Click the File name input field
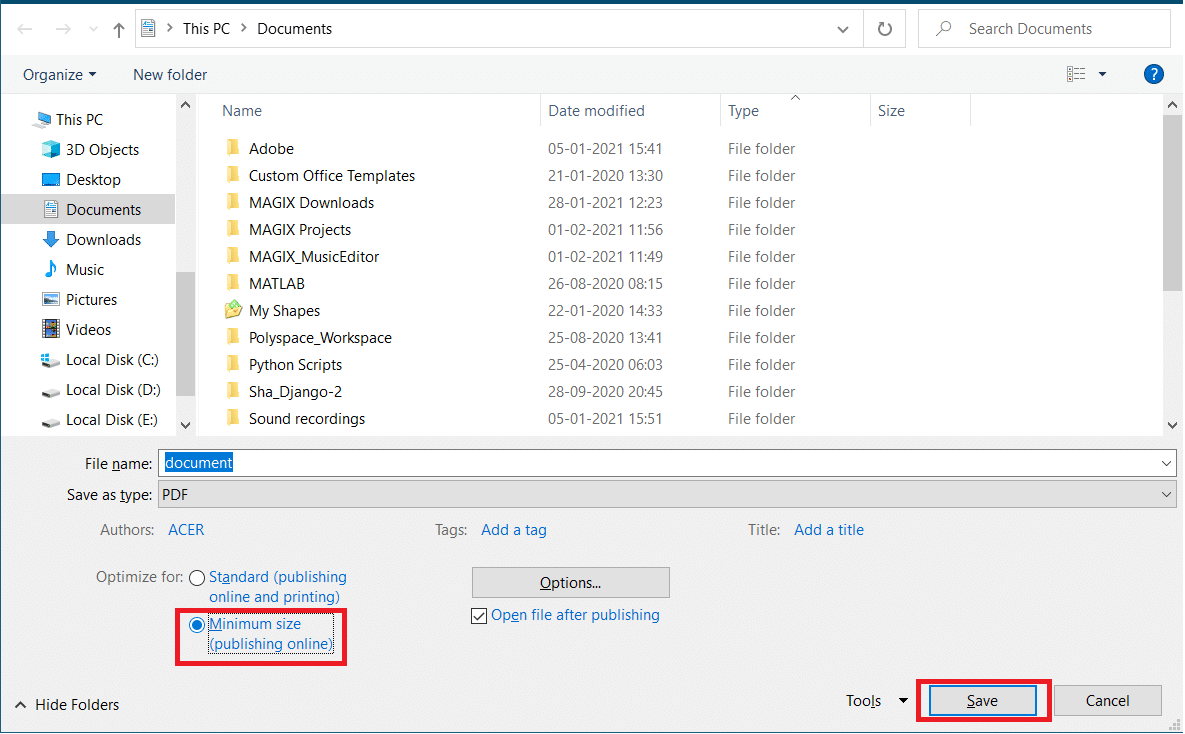The width and height of the screenshot is (1185, 734). click(x=667, y=463)
